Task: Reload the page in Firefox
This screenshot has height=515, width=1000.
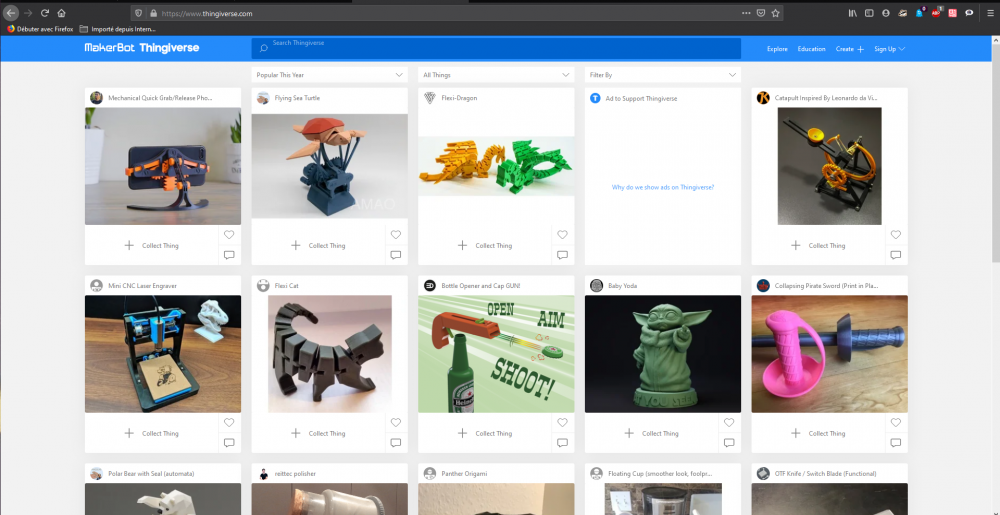Action: tap(45, 13)
